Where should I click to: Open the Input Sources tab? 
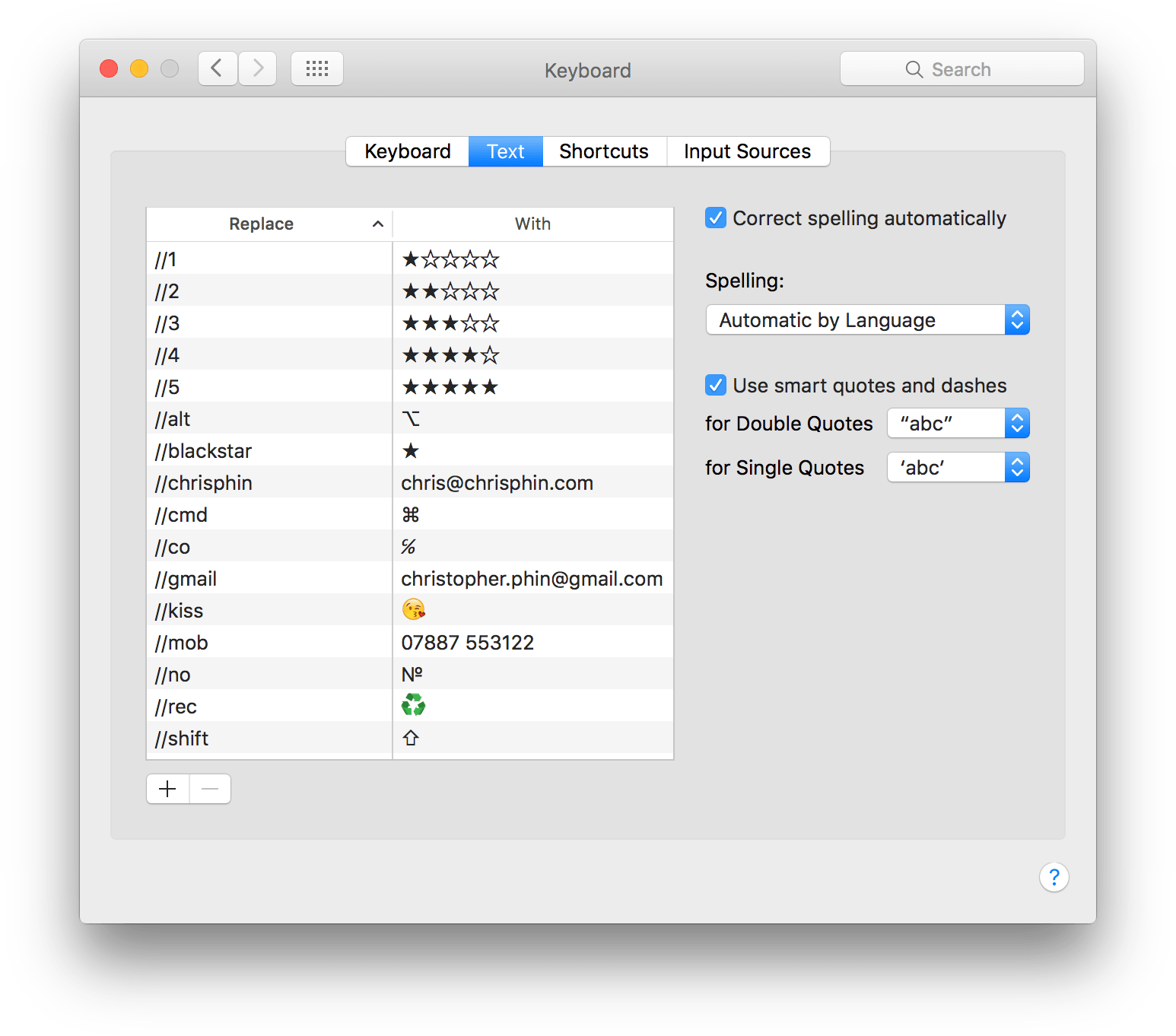pos(747,151)
